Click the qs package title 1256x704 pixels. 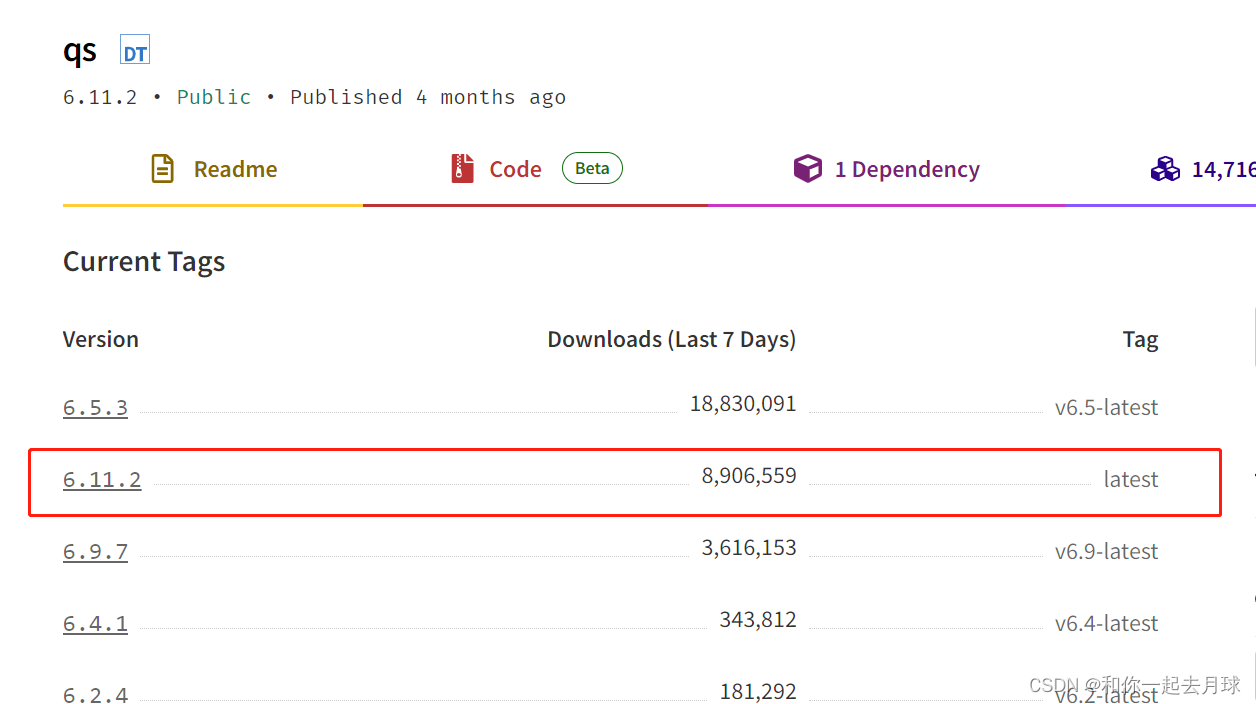[80, 50]
